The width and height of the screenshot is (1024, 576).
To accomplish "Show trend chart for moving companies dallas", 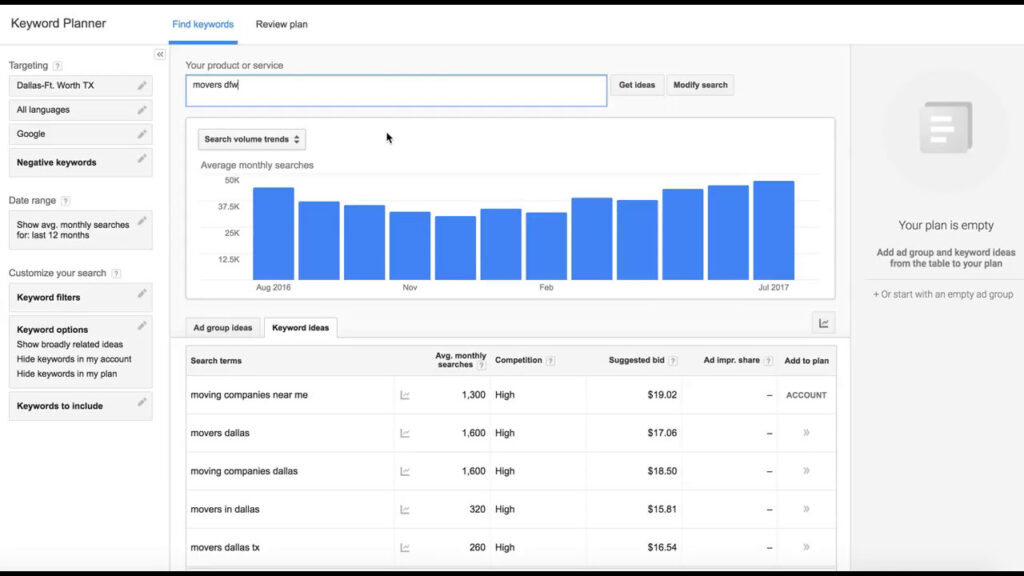I will 405,472.
